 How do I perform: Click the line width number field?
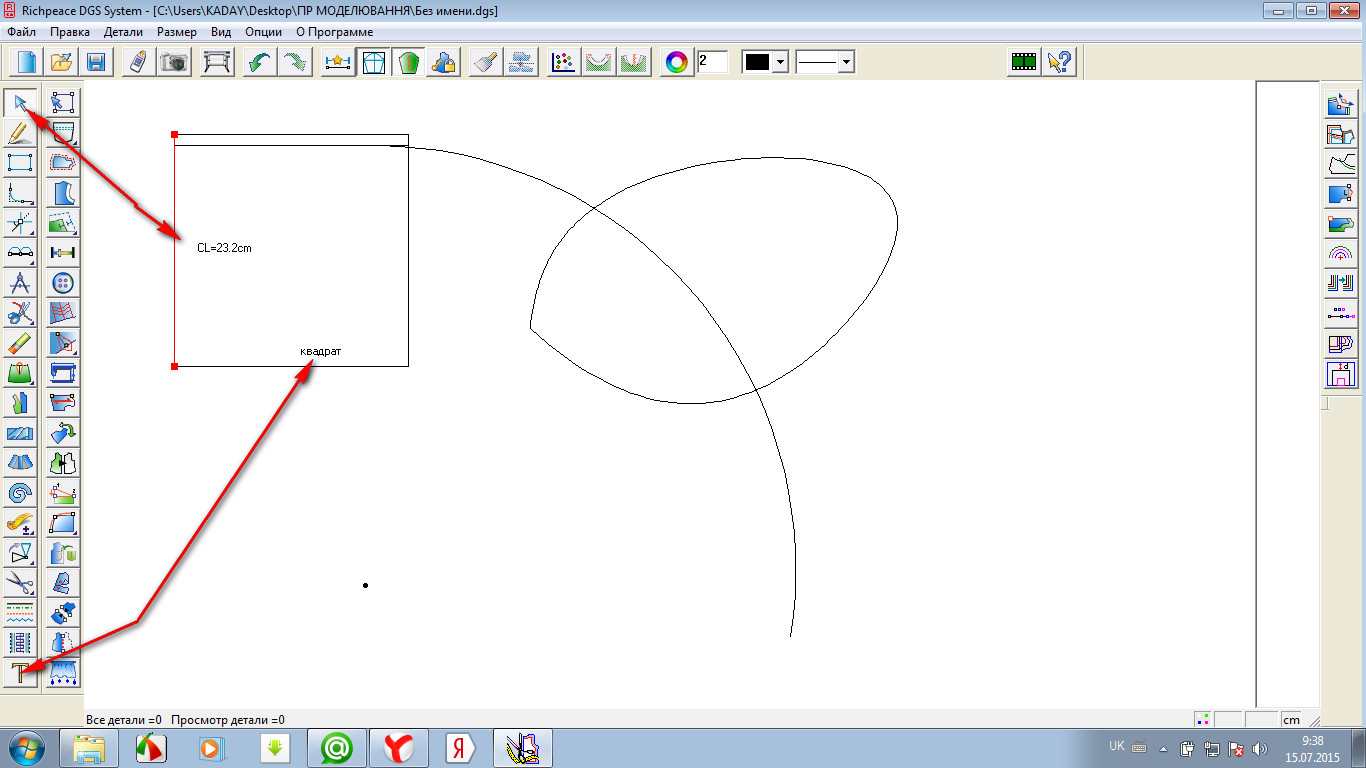(x=712, y=62)
